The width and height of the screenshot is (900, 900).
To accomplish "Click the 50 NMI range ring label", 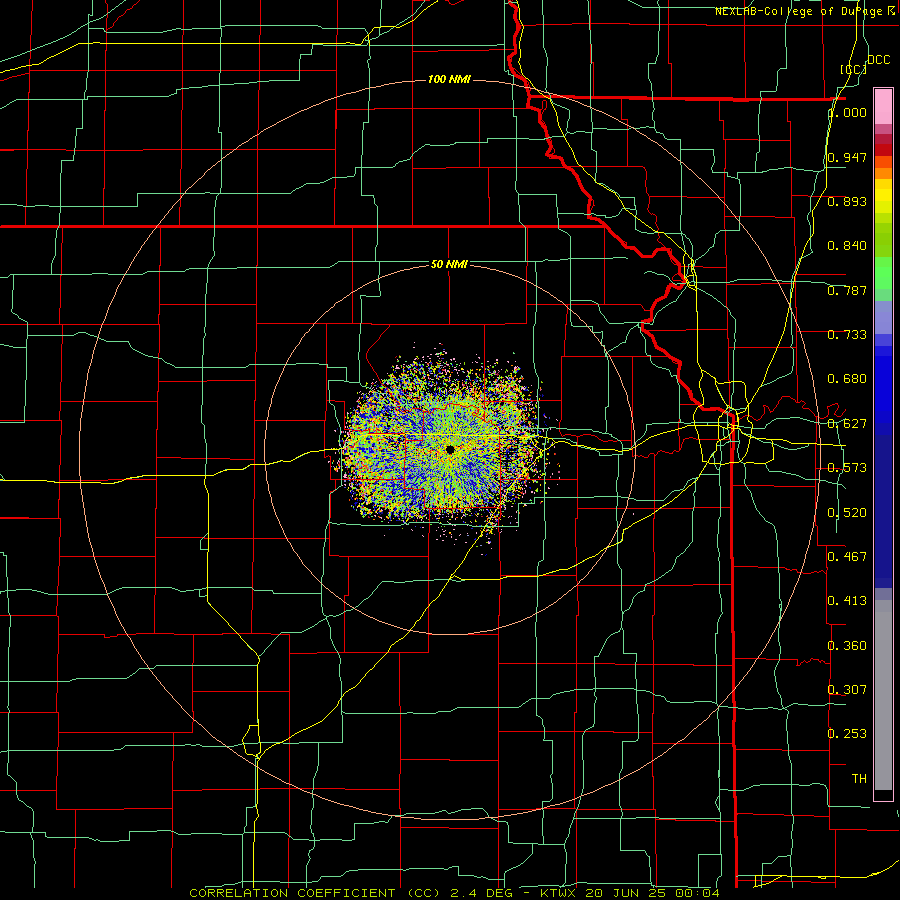I will (449, 264).
